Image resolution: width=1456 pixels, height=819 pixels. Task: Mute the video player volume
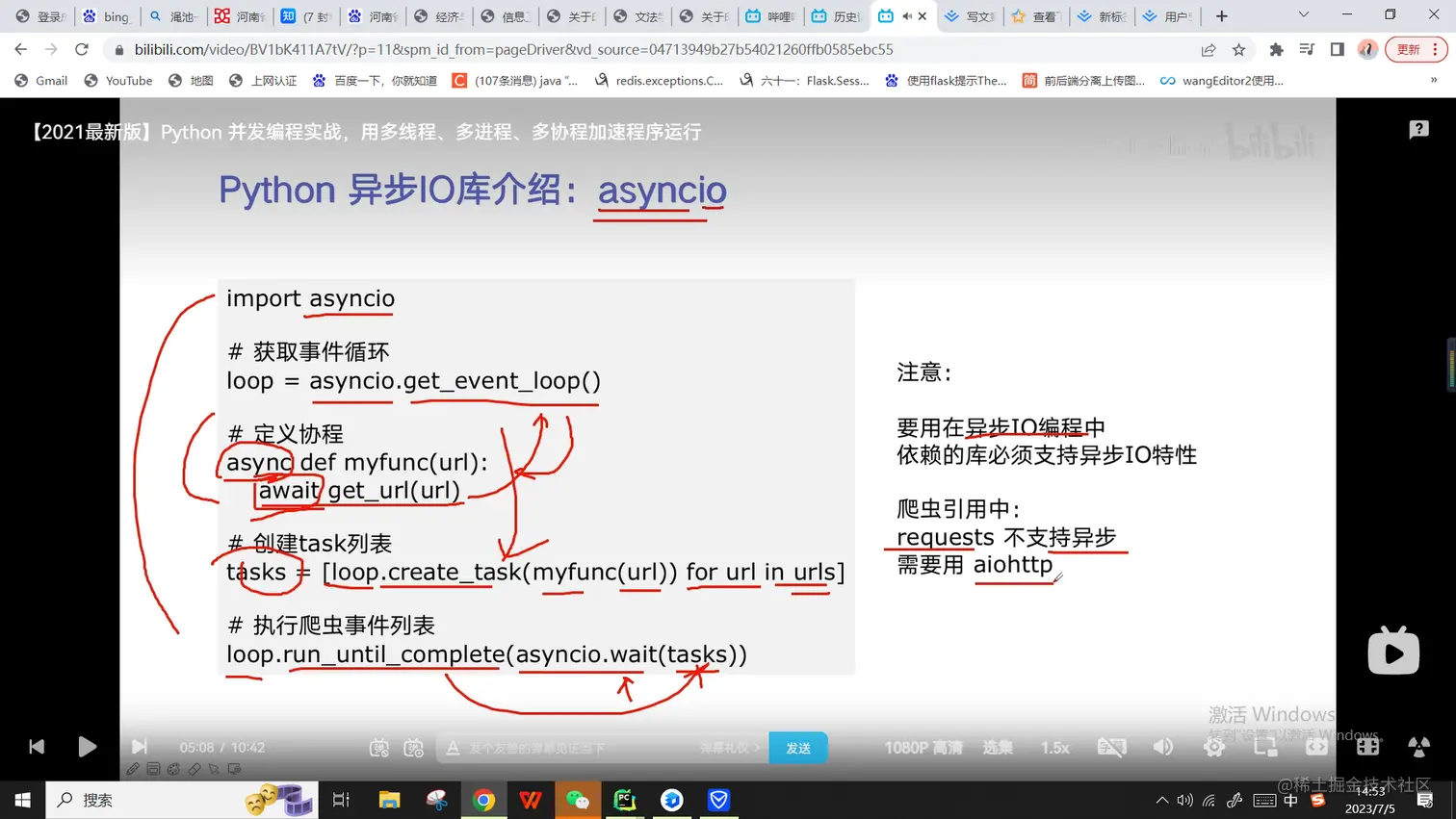(x=1163, y=747)
